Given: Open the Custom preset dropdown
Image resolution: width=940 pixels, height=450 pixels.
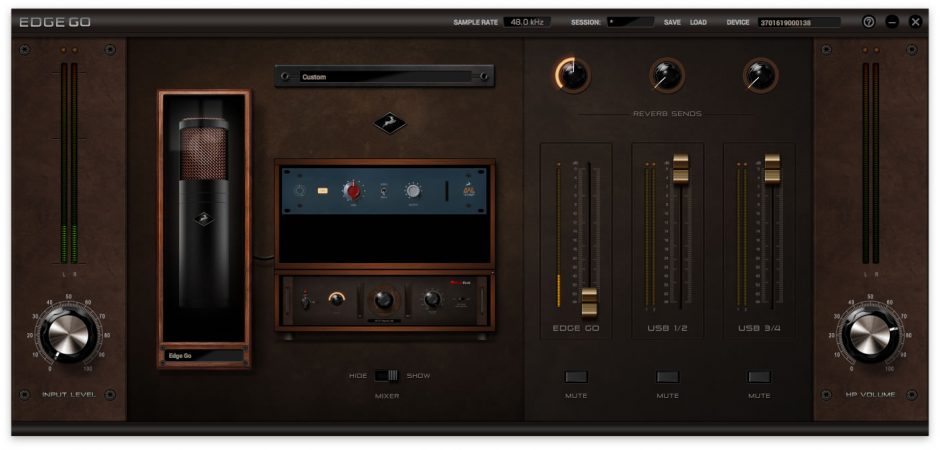Looking at the screenshot, I should (384, 77).
